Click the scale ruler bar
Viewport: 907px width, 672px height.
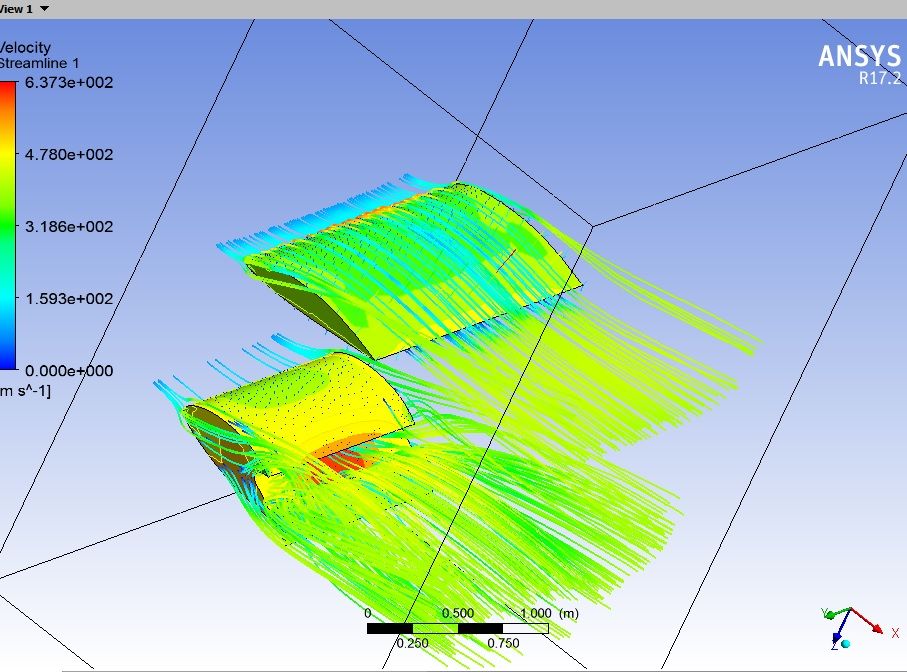click(457, 628)
